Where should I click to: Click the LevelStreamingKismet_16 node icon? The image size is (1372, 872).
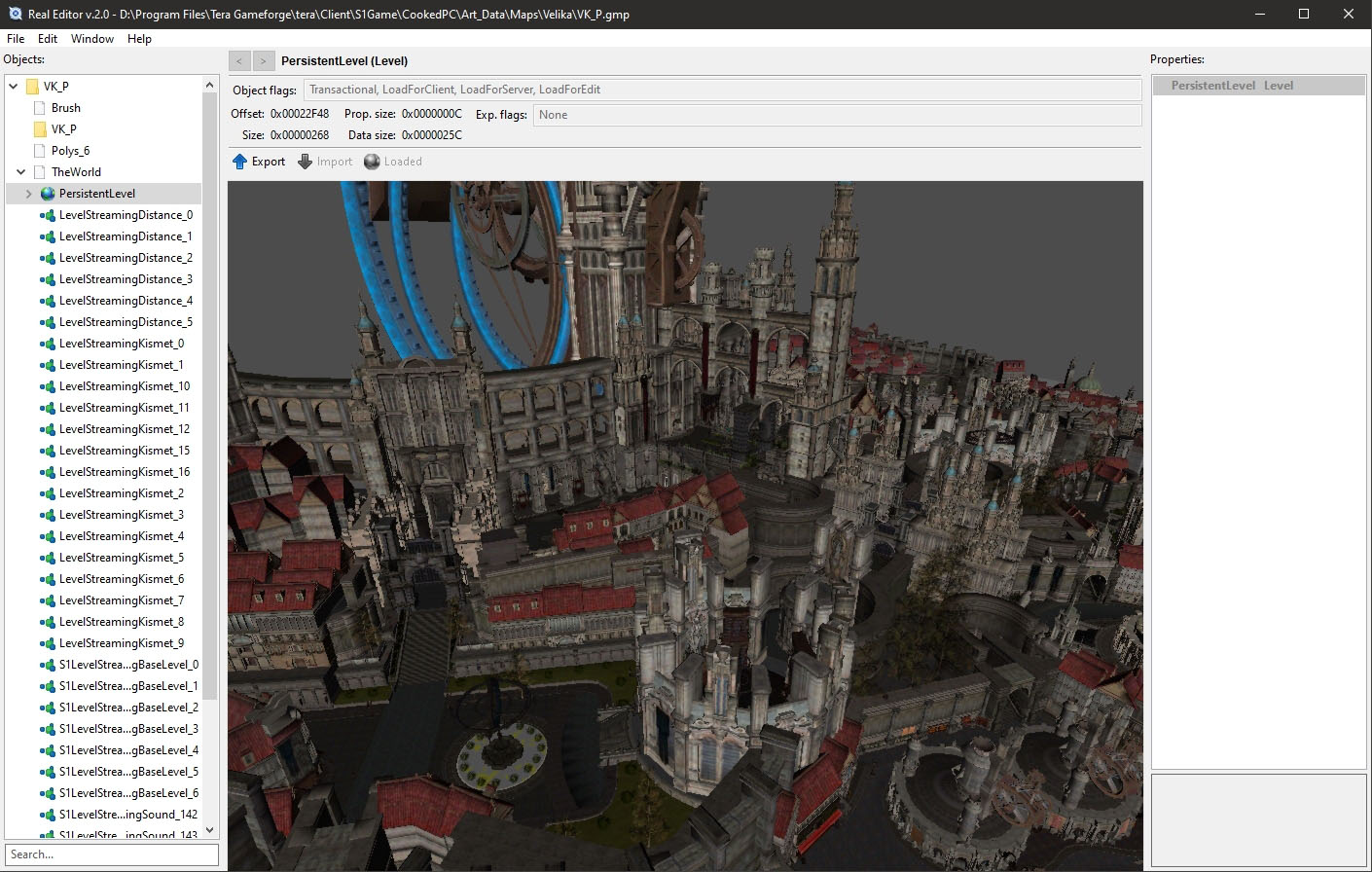(x=48, y=472)
